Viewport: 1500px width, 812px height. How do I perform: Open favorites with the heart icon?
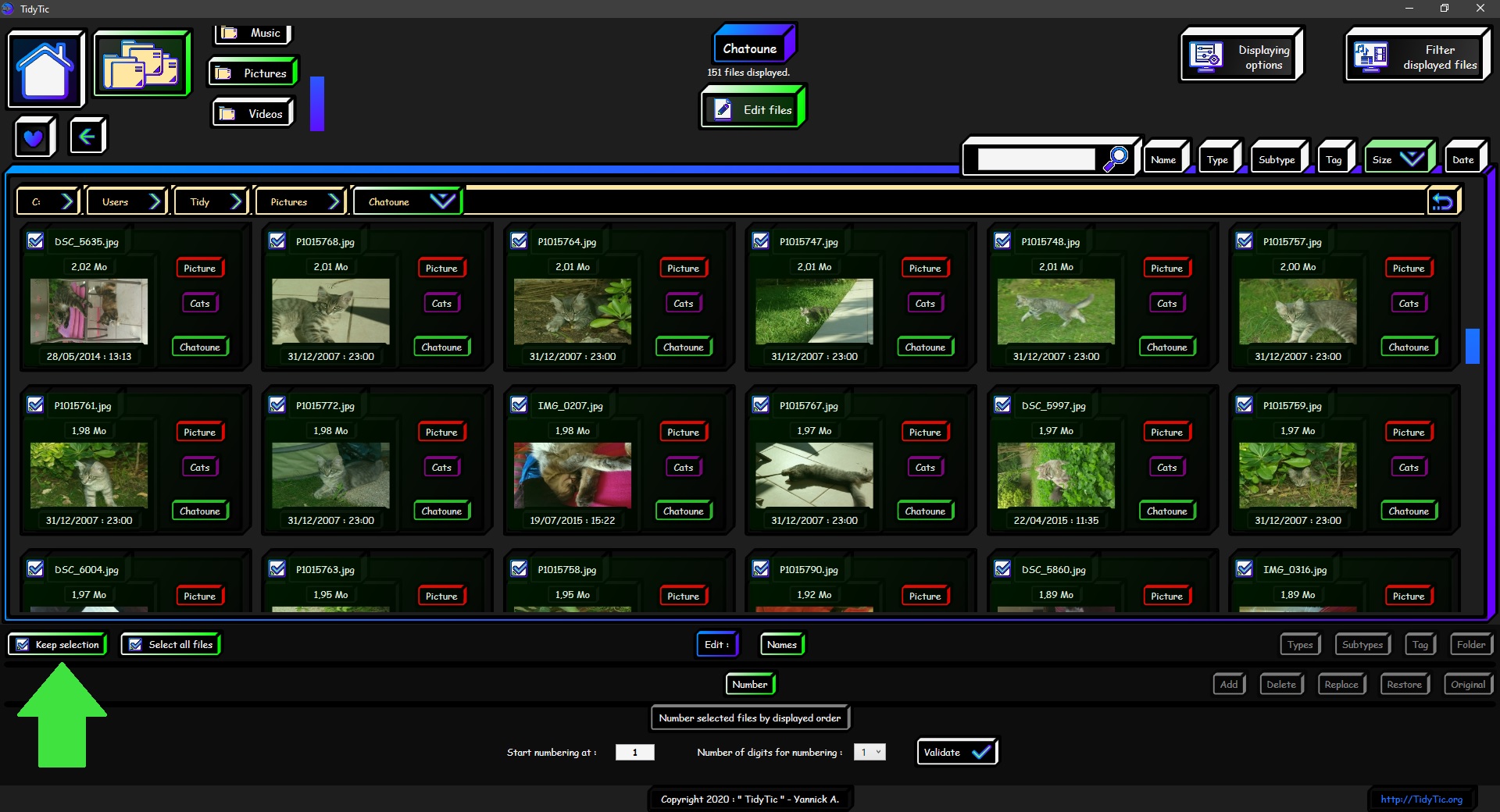pos(34,138)
